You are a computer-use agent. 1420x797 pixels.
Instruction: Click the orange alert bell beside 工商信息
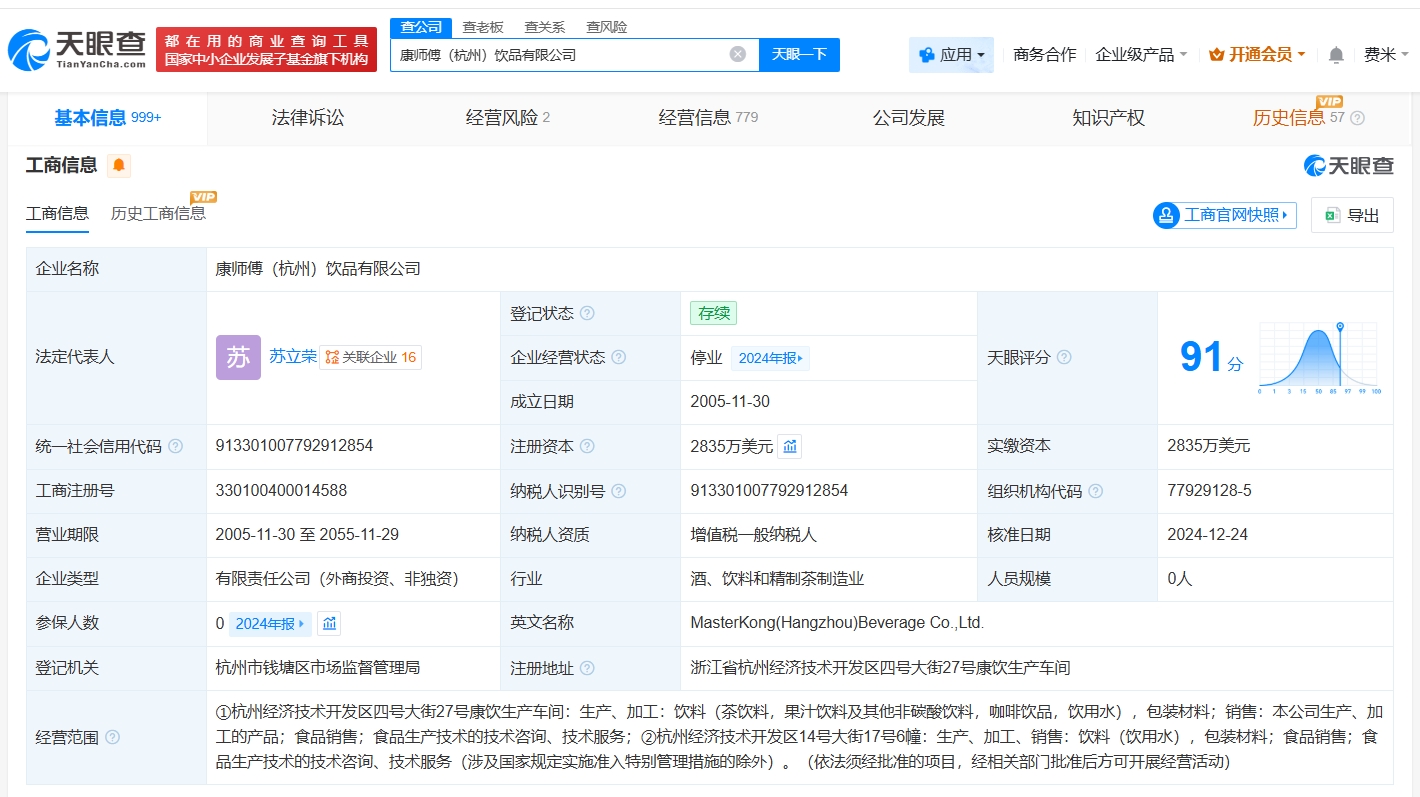[x=119, y=166]
